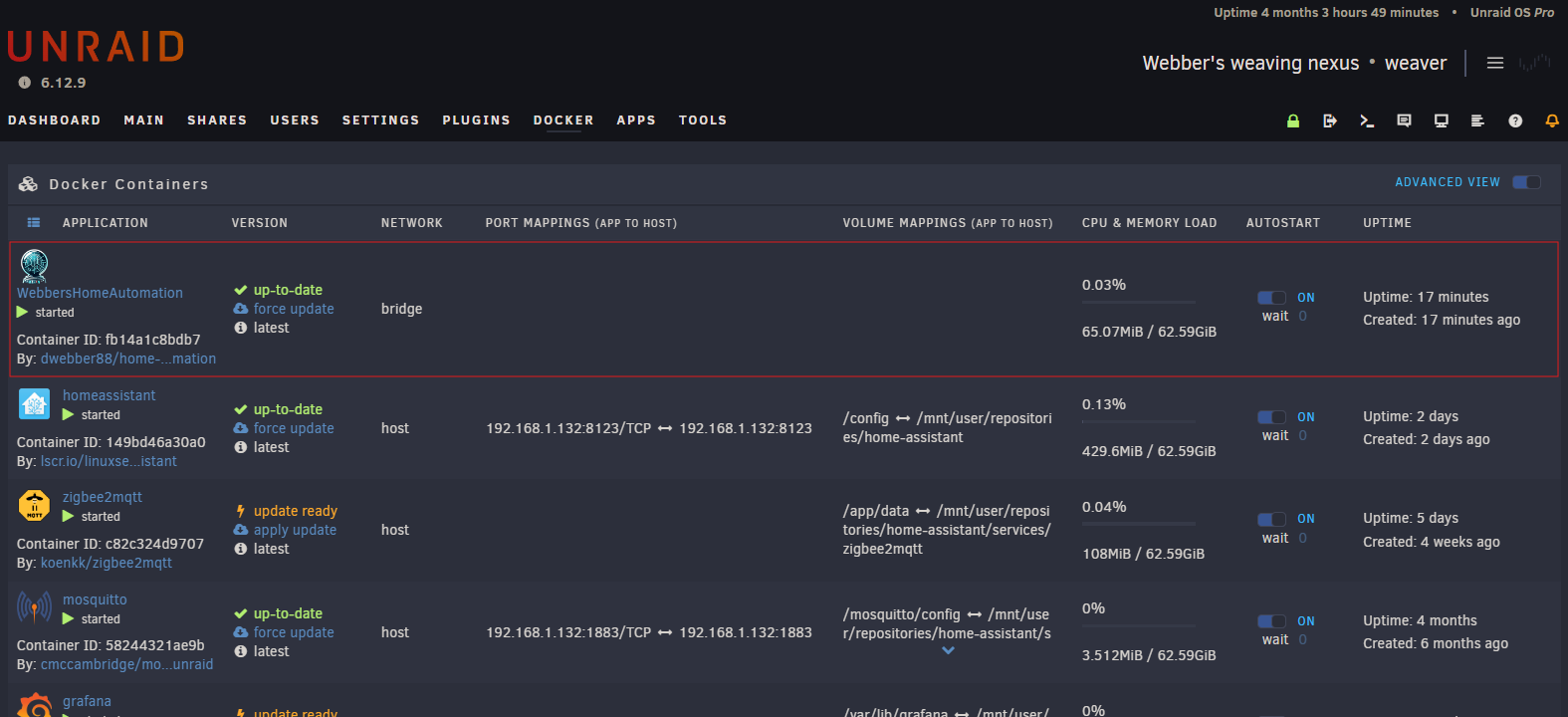Open the terminal icon

[1367, 120]
